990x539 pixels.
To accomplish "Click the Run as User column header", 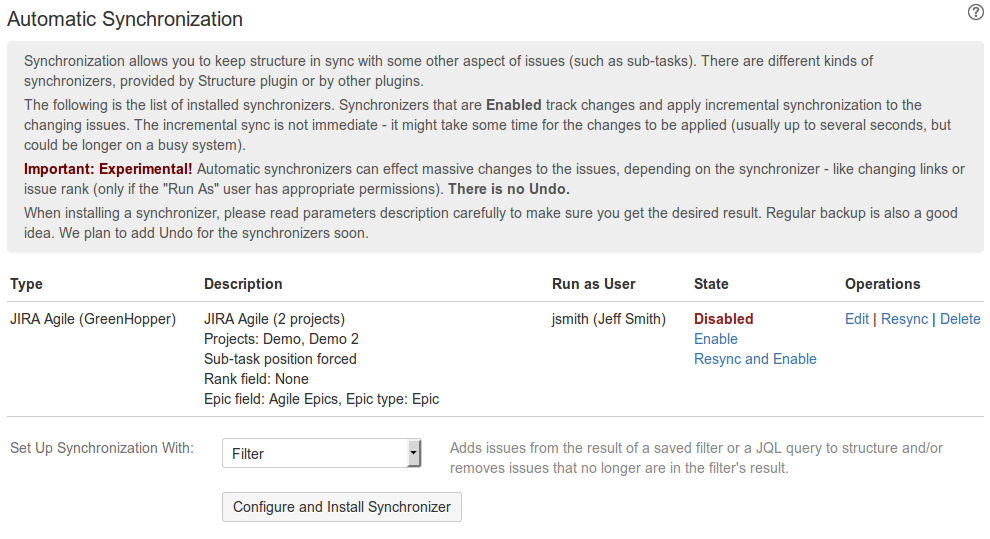I will pyautogui.click(x=594, y=284).
